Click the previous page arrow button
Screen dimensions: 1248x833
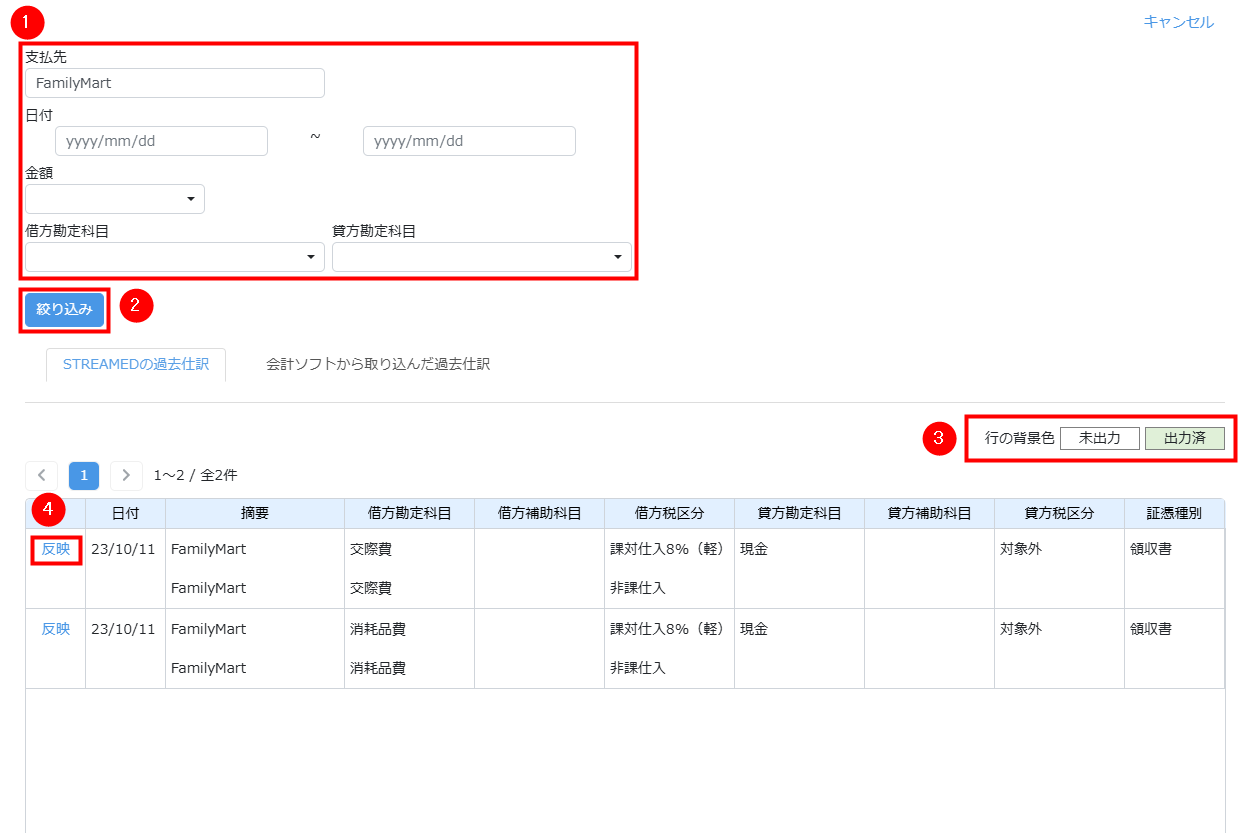coord(41,475)
